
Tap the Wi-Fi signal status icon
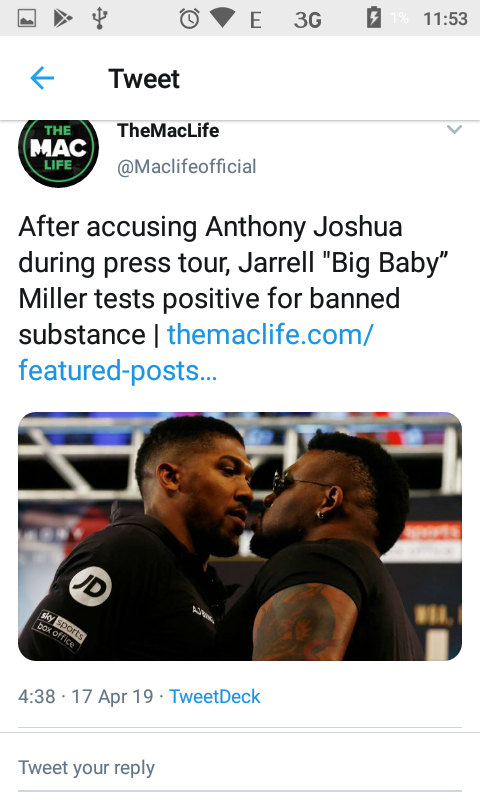point(222,18)
